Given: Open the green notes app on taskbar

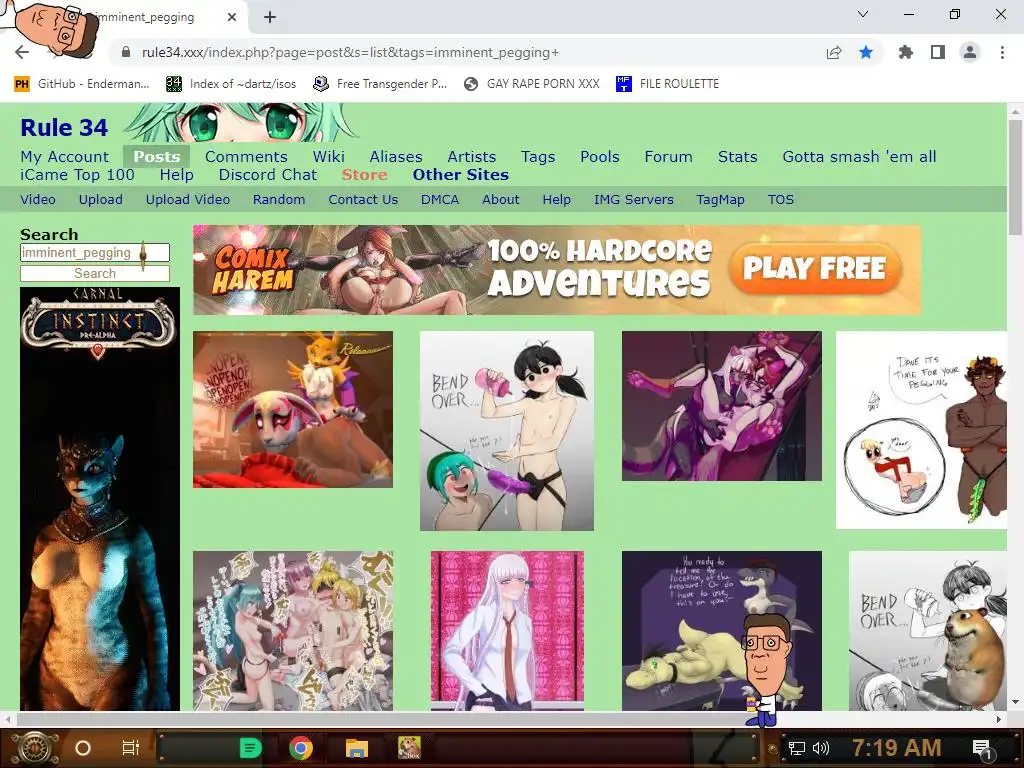Looking at the screenshot, I should pos(250,748).
